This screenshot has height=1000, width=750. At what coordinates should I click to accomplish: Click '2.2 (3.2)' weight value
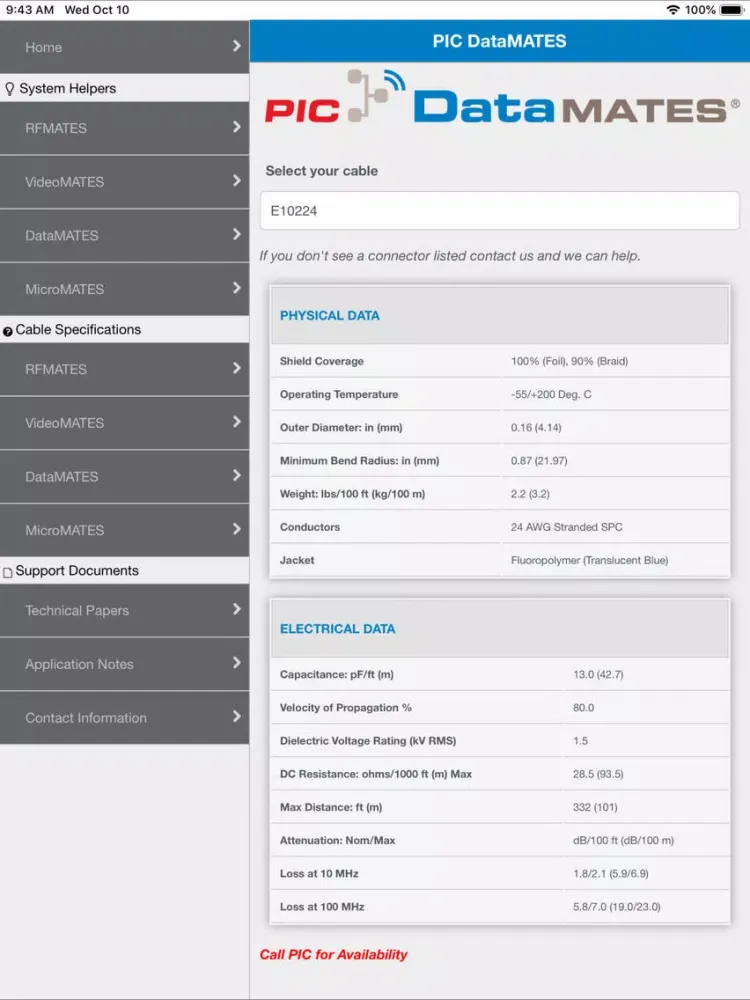(530, 494)
